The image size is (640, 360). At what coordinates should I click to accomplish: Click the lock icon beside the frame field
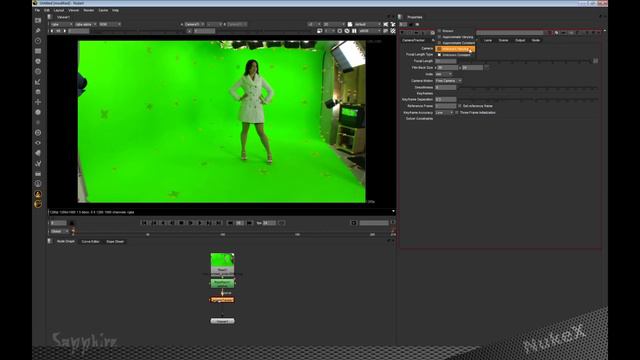coord(72,223)
